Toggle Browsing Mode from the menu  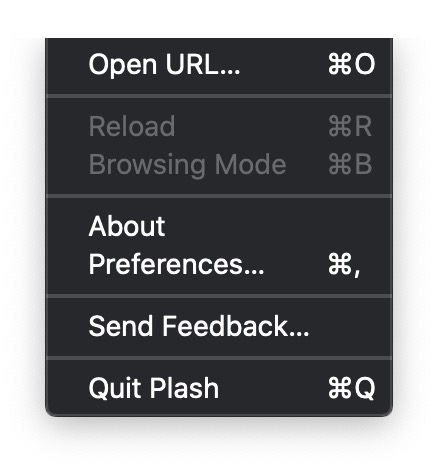[x=219, y=164]
